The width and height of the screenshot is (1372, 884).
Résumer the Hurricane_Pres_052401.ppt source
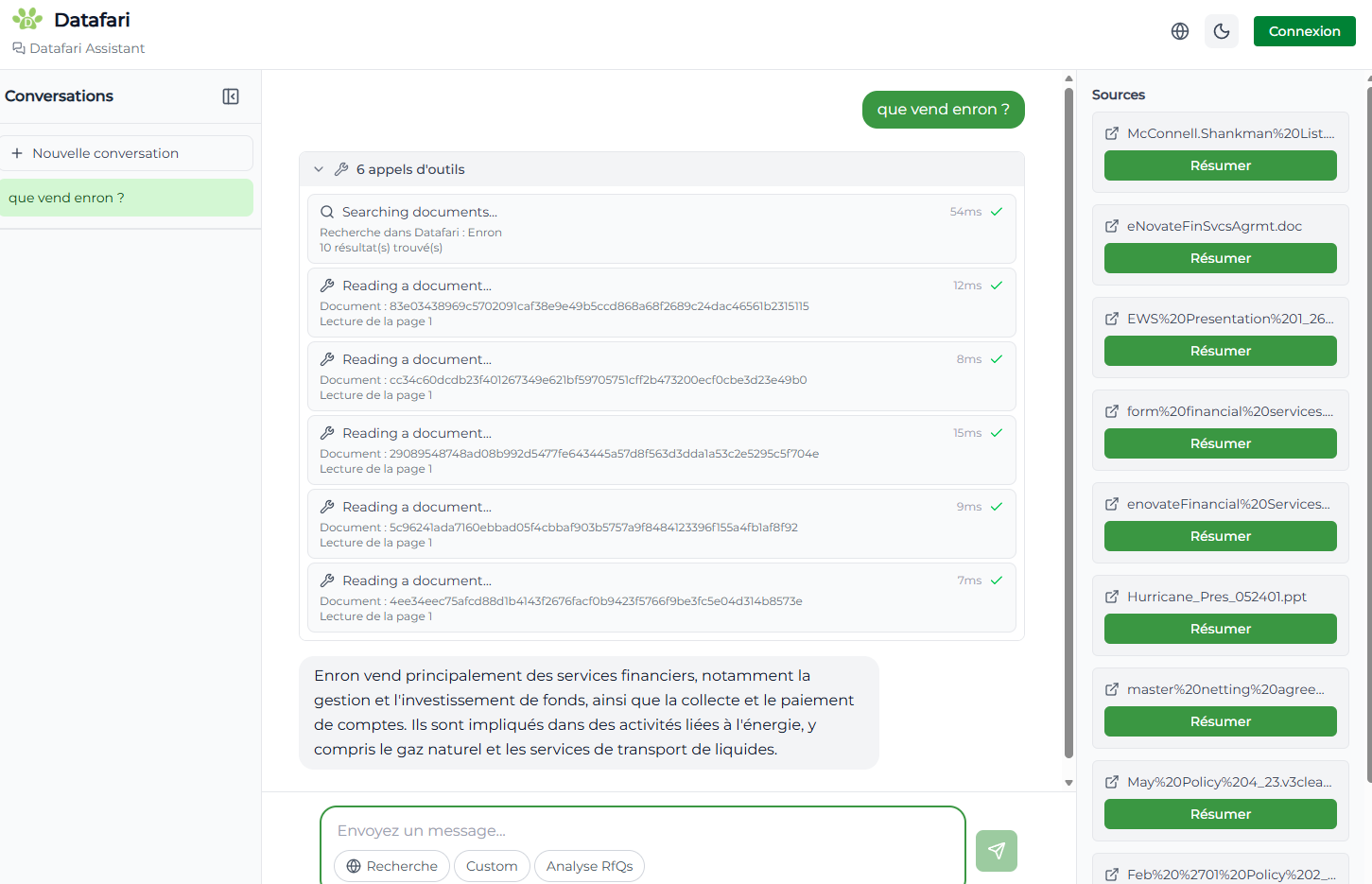point(1220,629)
